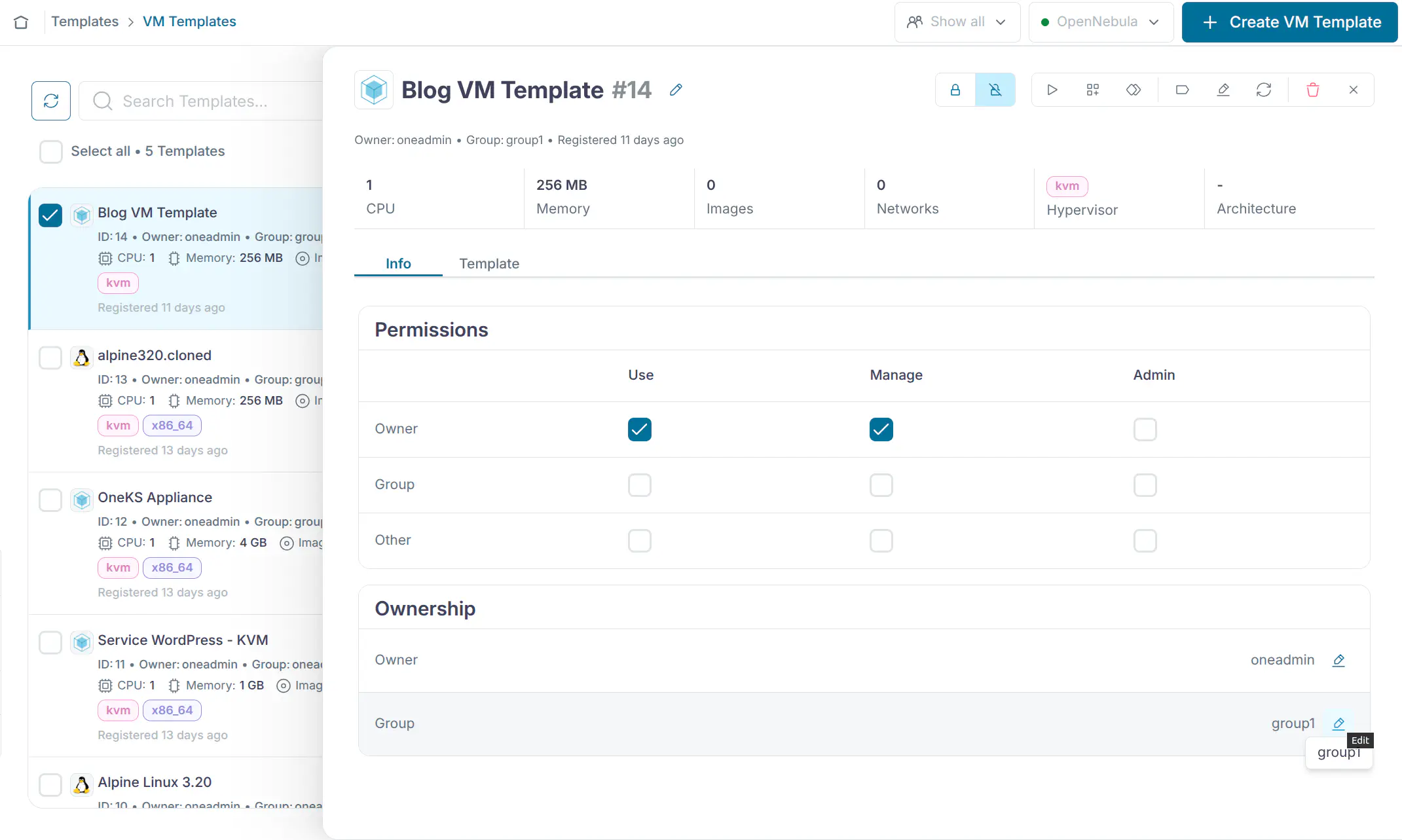1402x840 pixels.
Task: Check the Alpine Linux 3.20 checkbox
Action: 50,784
